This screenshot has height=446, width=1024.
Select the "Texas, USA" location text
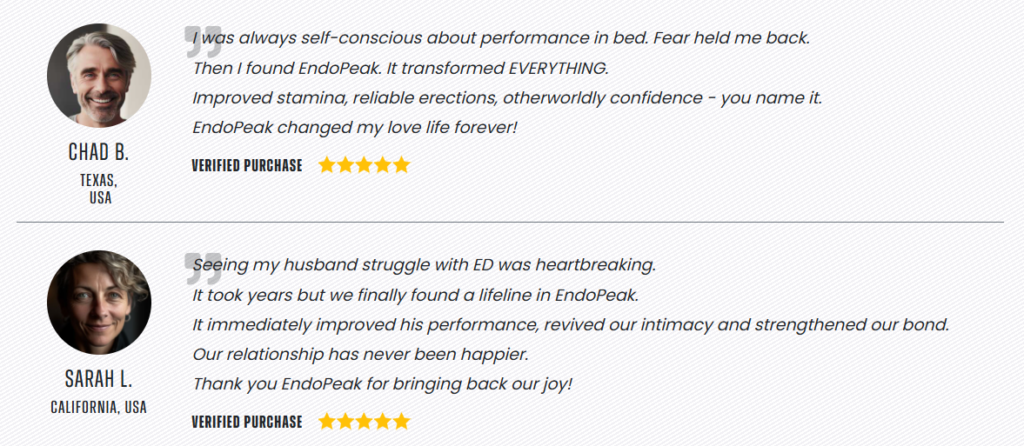98,189
